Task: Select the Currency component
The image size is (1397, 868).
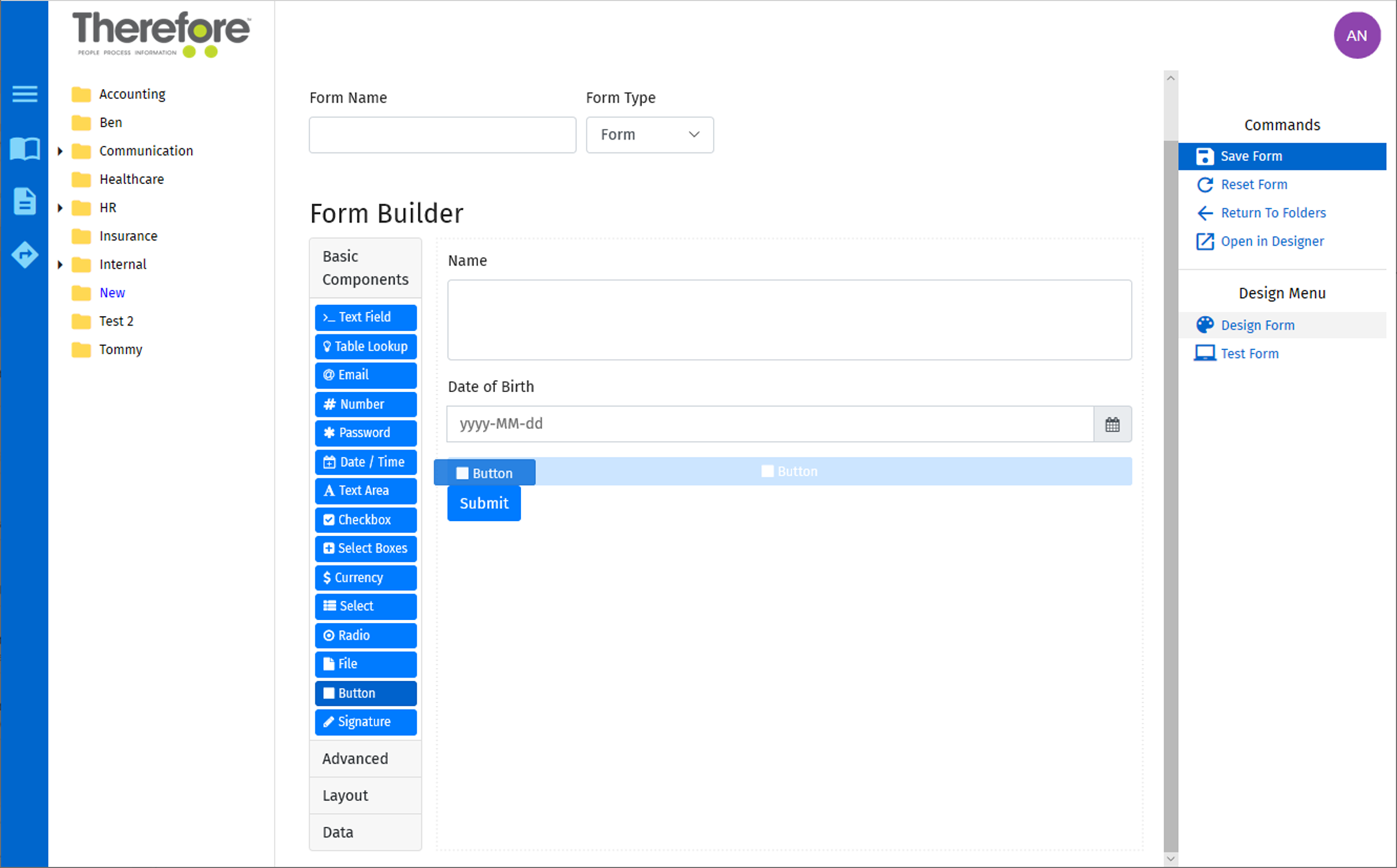Action: tap(365, 577)
